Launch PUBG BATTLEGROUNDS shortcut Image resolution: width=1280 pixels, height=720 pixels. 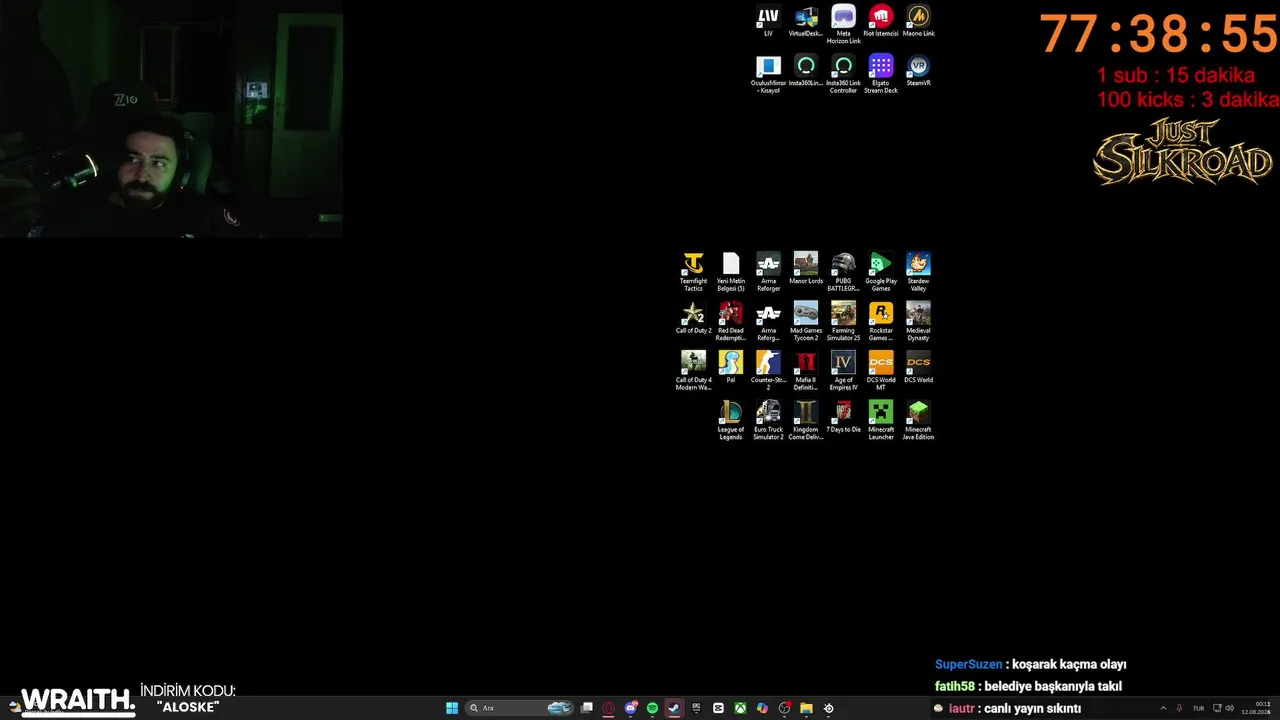(843, 272)
